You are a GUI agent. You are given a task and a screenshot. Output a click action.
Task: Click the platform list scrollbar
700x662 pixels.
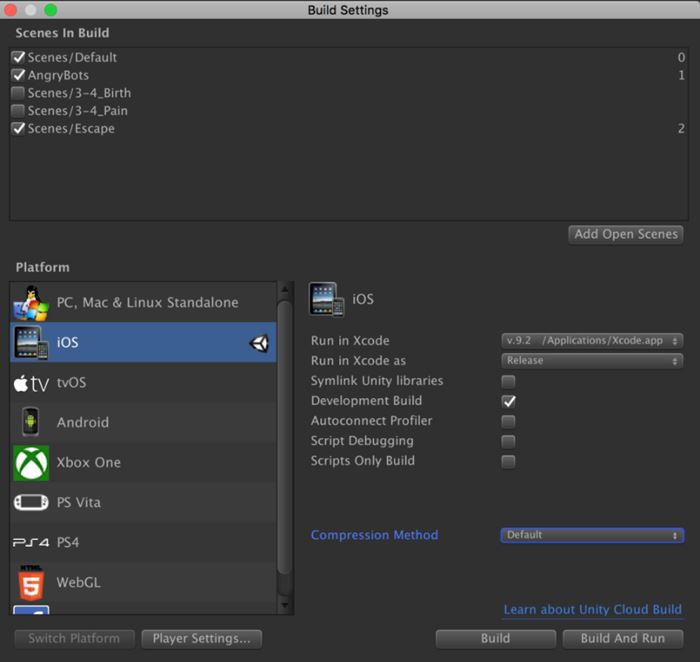[x=285, y=440]
